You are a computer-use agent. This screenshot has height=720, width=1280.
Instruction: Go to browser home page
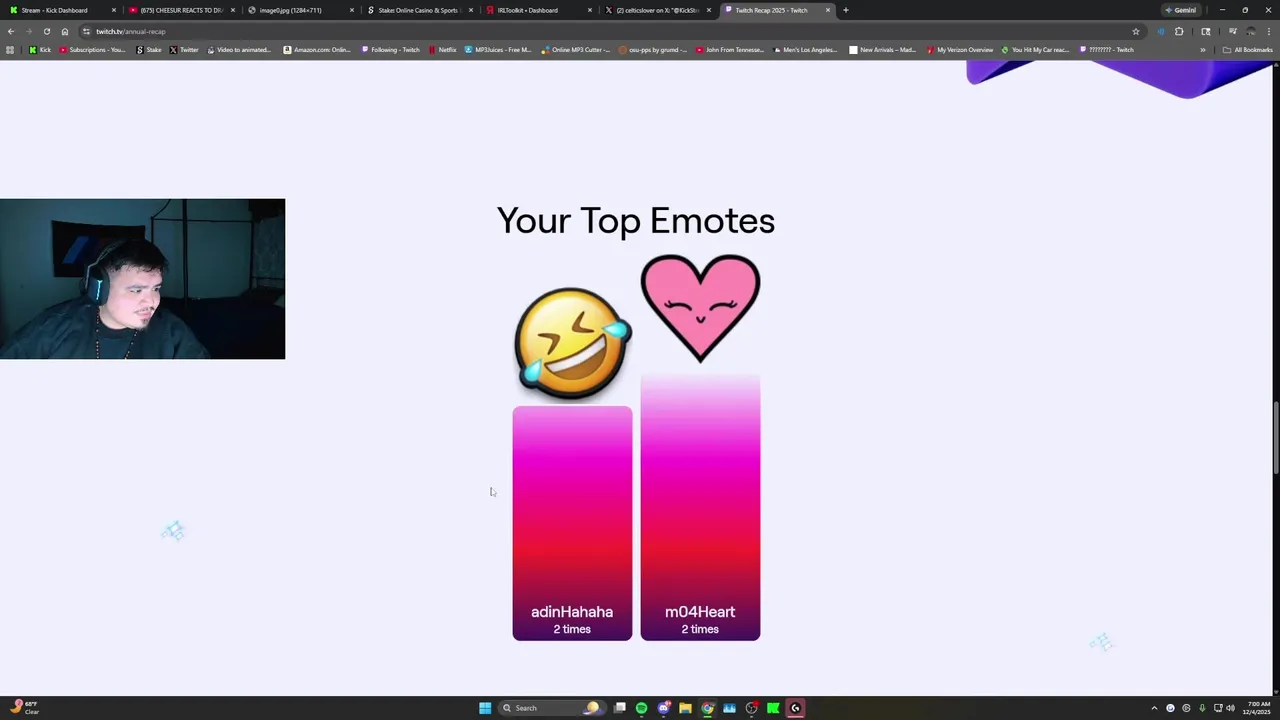point(65,31)
